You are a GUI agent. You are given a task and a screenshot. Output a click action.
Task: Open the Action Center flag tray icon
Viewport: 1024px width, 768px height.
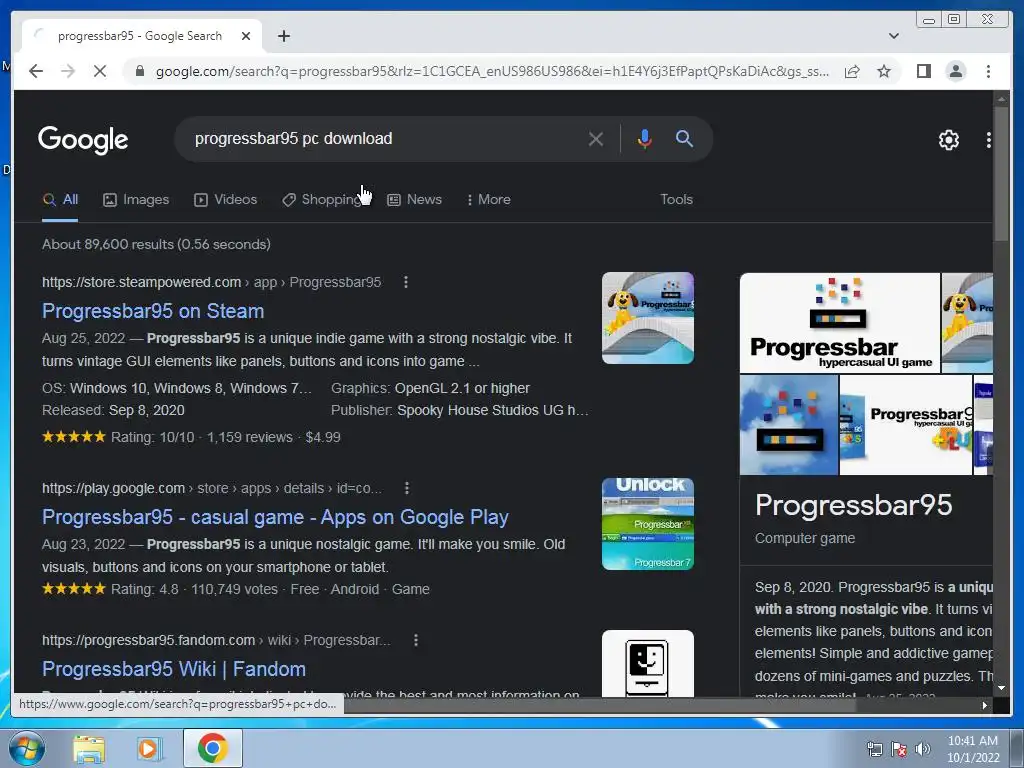(899, 749)
